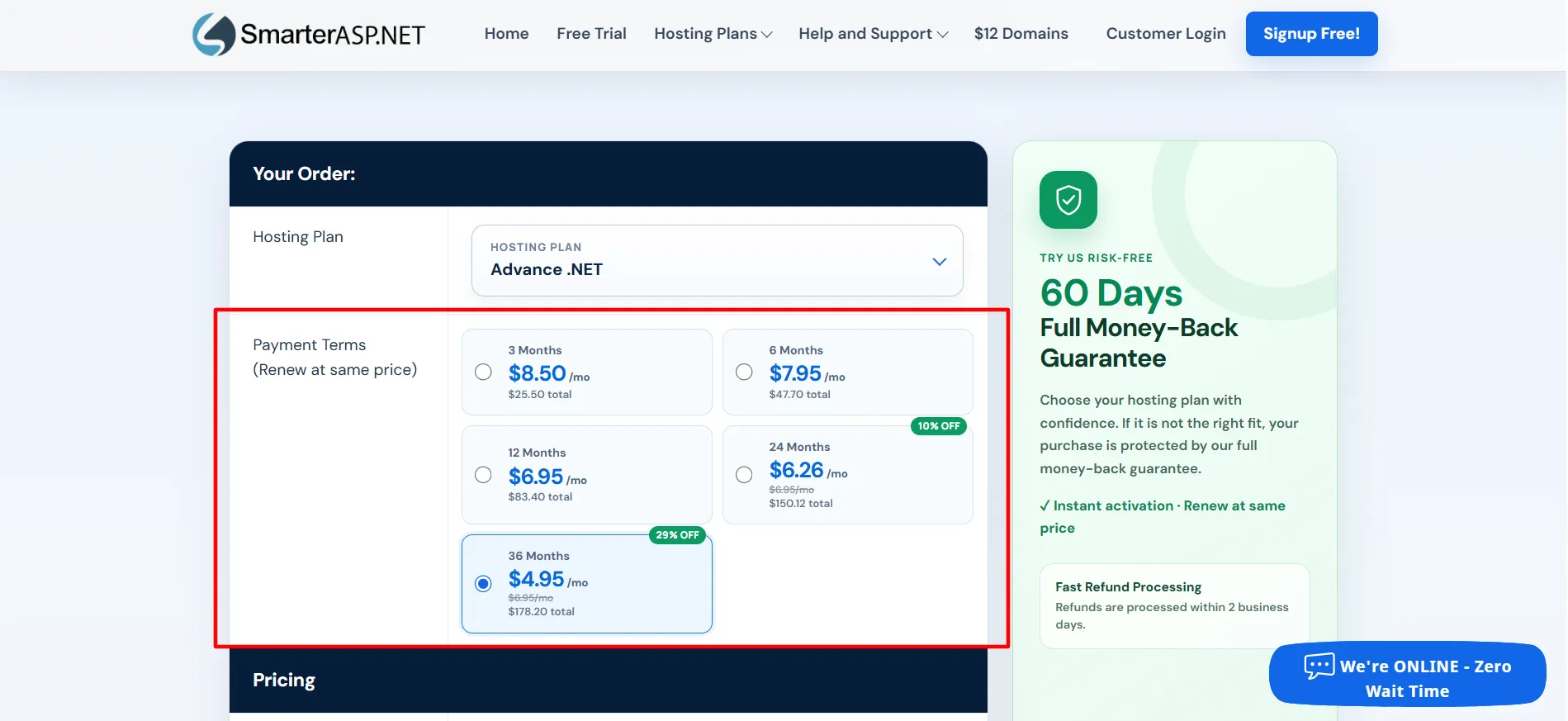Click the SmarterASP.NET logo icon

coord(214,35)
